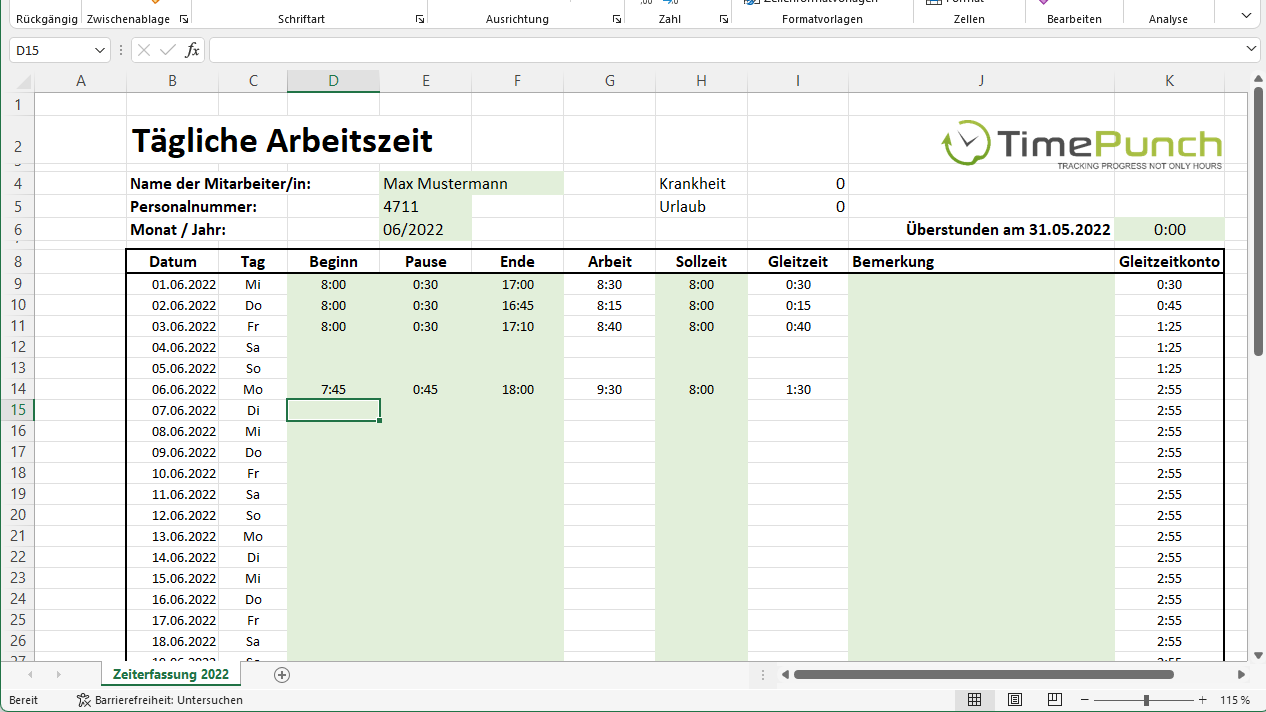Click the zoom slider handle

pos(1146,700)
